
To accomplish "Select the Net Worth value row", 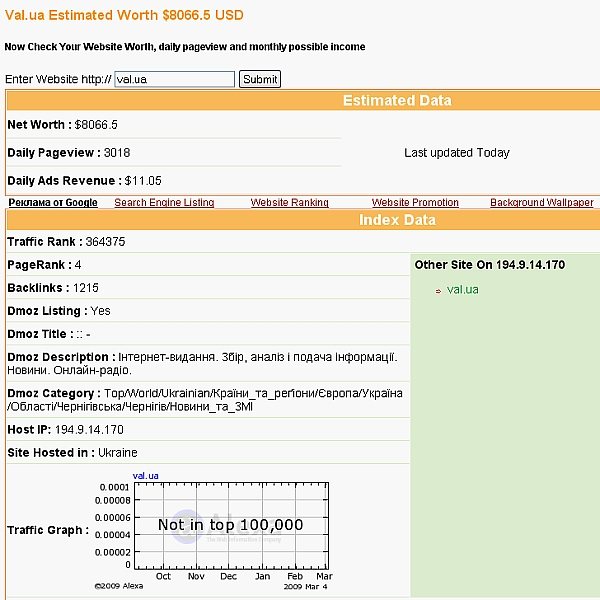I will click(x=63, y=125).
